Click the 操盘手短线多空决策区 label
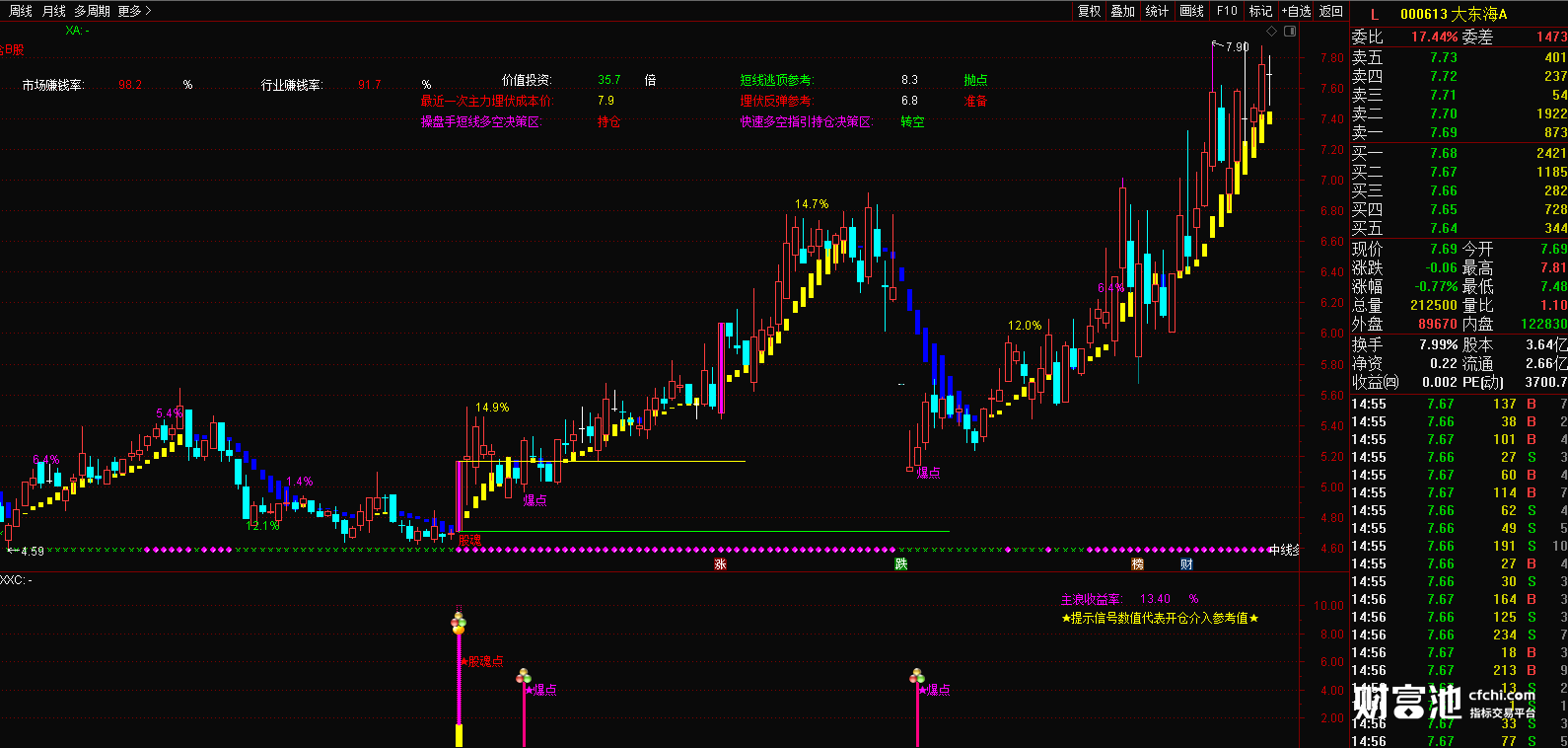 click(x=482, y=122)
